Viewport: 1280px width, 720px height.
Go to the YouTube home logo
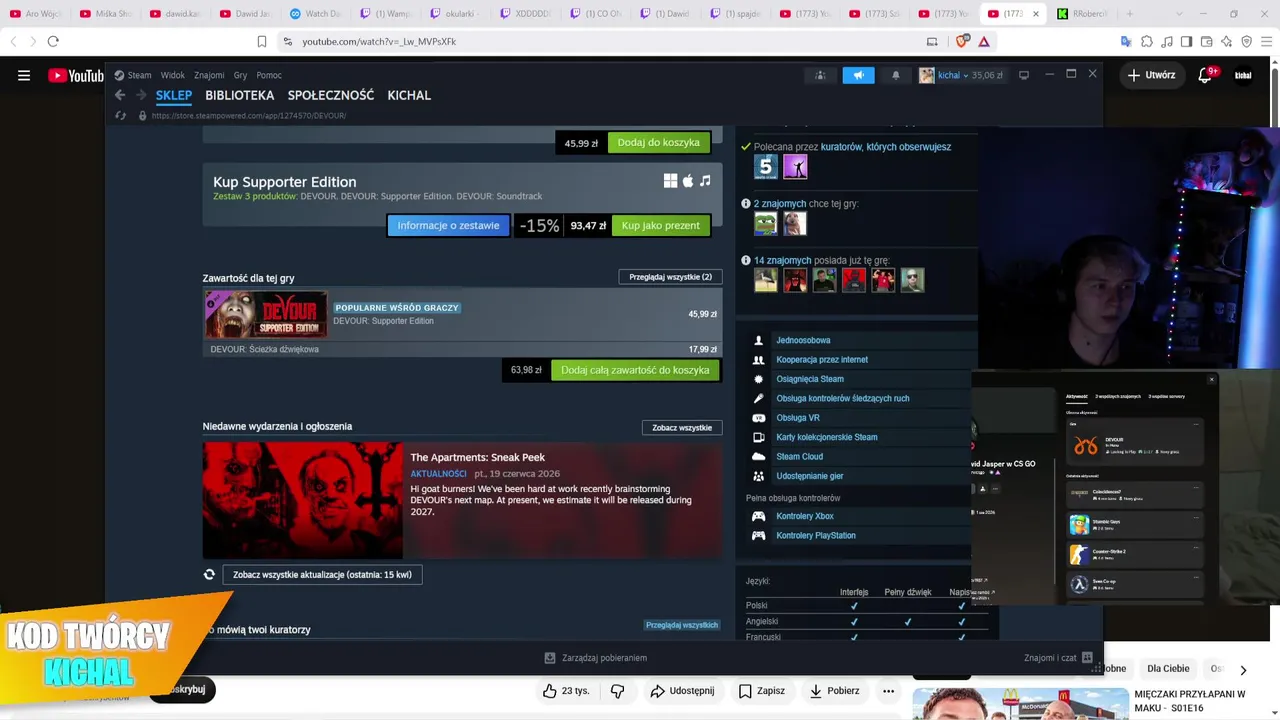[76, 75]
